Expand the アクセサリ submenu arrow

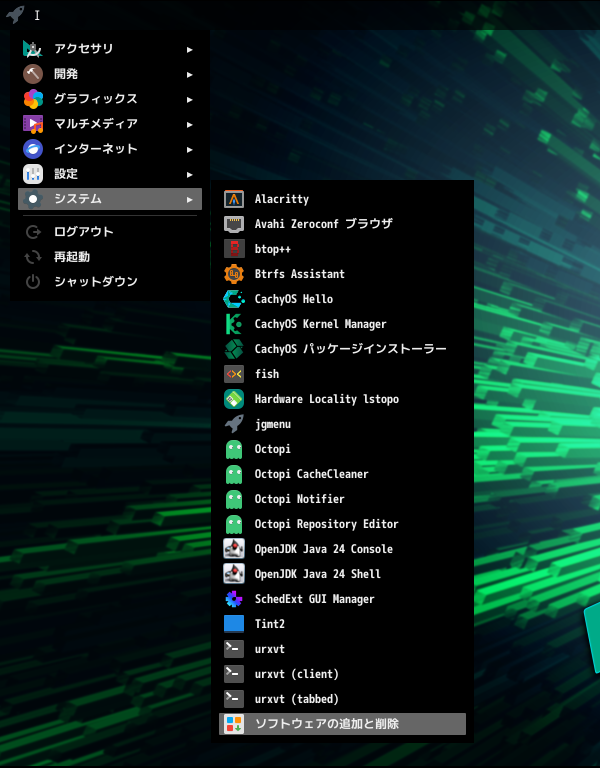[189, 49]
